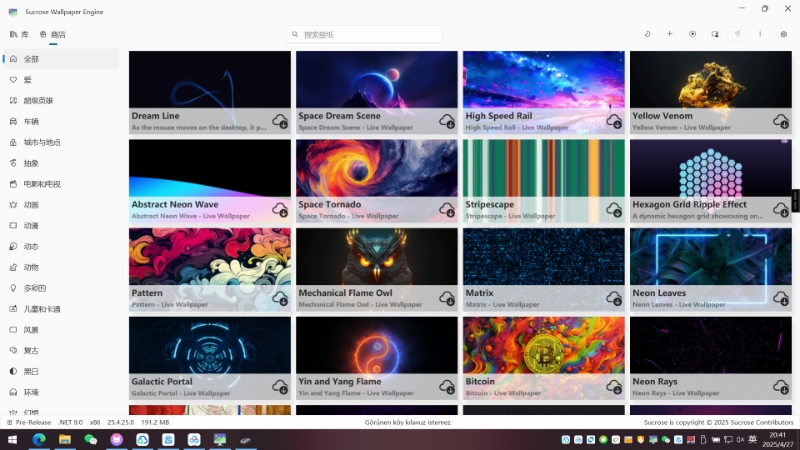Switch to the 库 (Library) tab
Image resolution: width=800 pixels, height=450 pixels.
pyautogui.click(x=19, y=34)
